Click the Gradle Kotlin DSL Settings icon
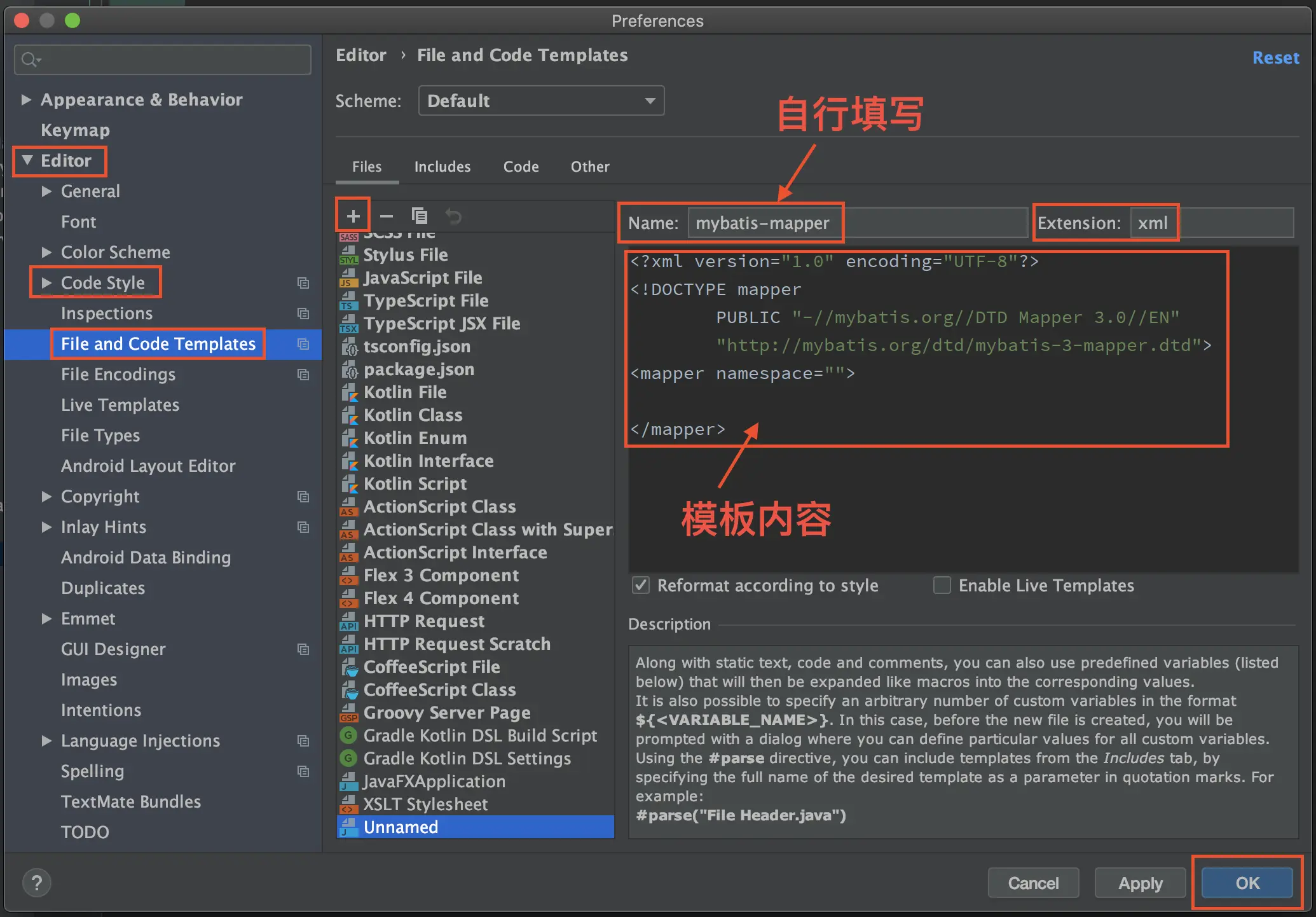Viewport: 1316px width, 917px height. click(348, 758)
